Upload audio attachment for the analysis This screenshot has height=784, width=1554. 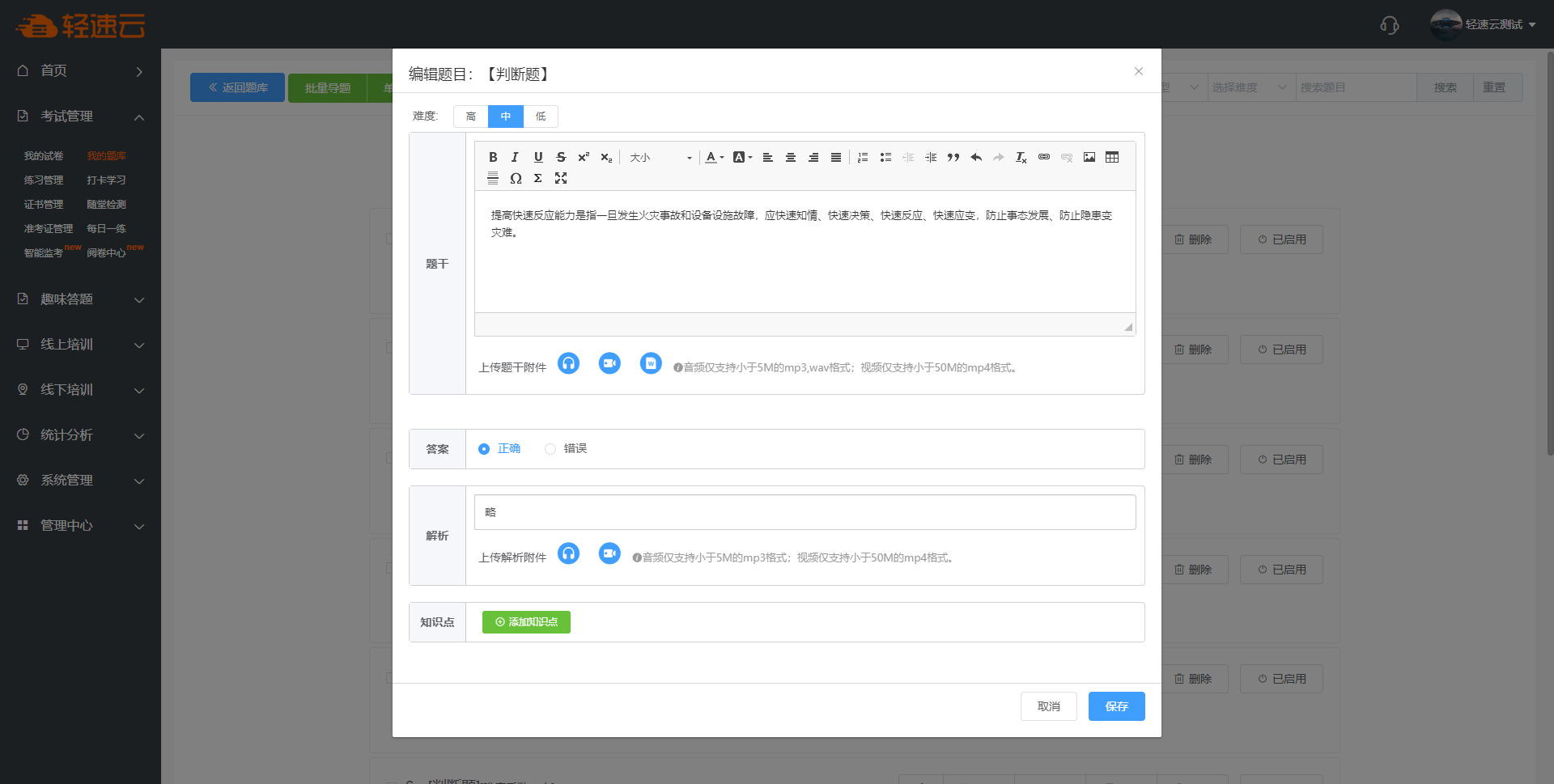pos(569,554)
